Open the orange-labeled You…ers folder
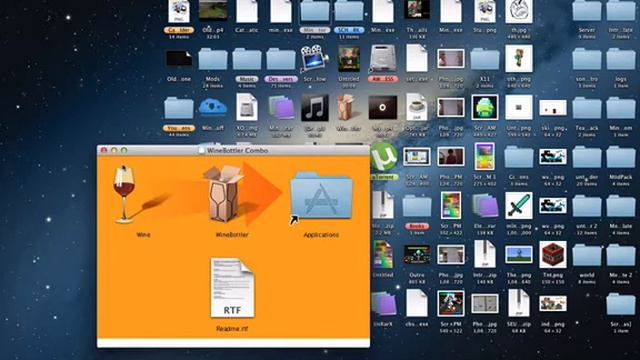 click(179, 109)
